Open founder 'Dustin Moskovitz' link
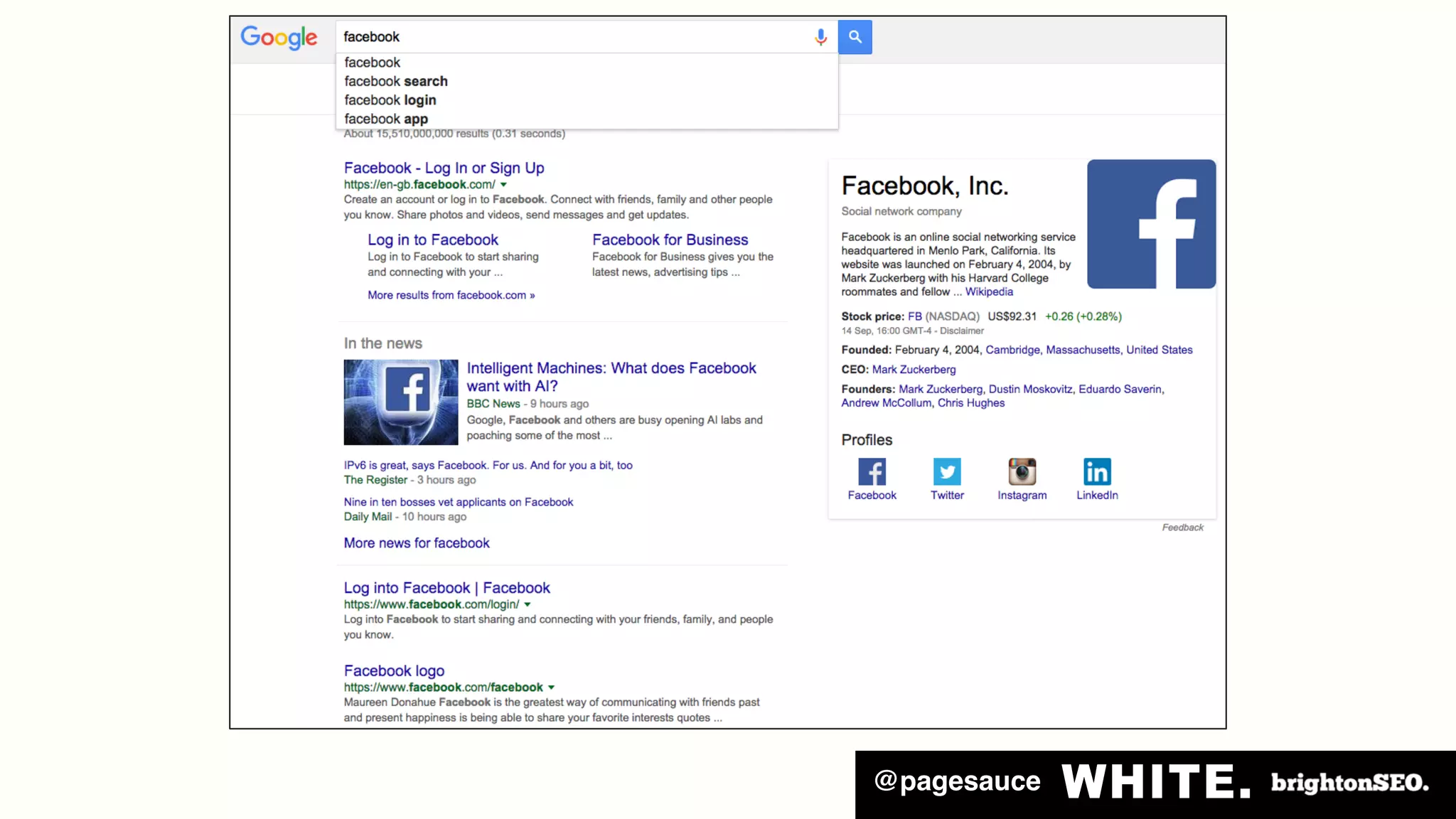 (x=1030, y=389)
